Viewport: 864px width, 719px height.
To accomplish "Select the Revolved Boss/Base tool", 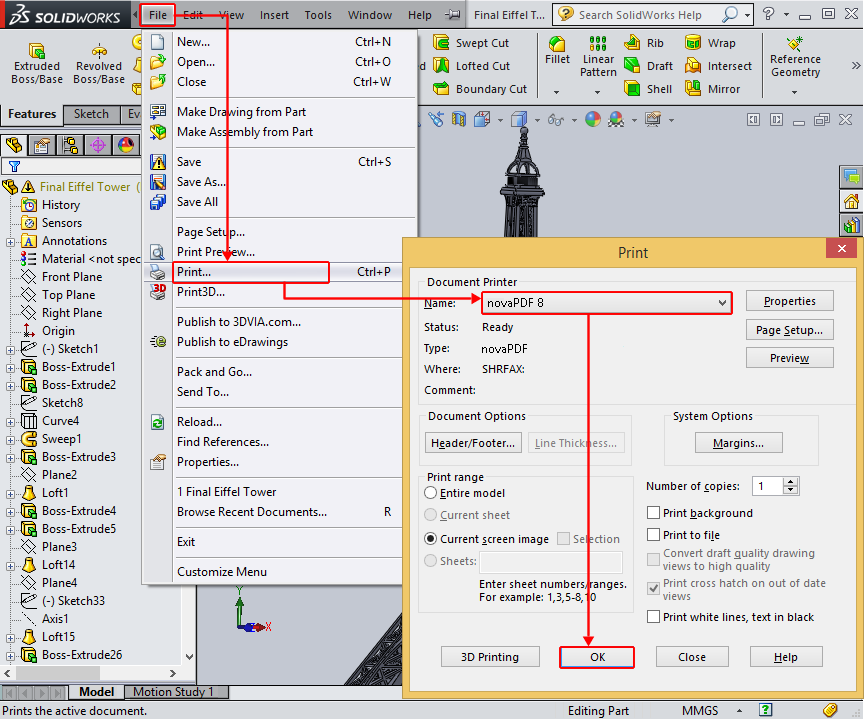I will pos(99,64).
